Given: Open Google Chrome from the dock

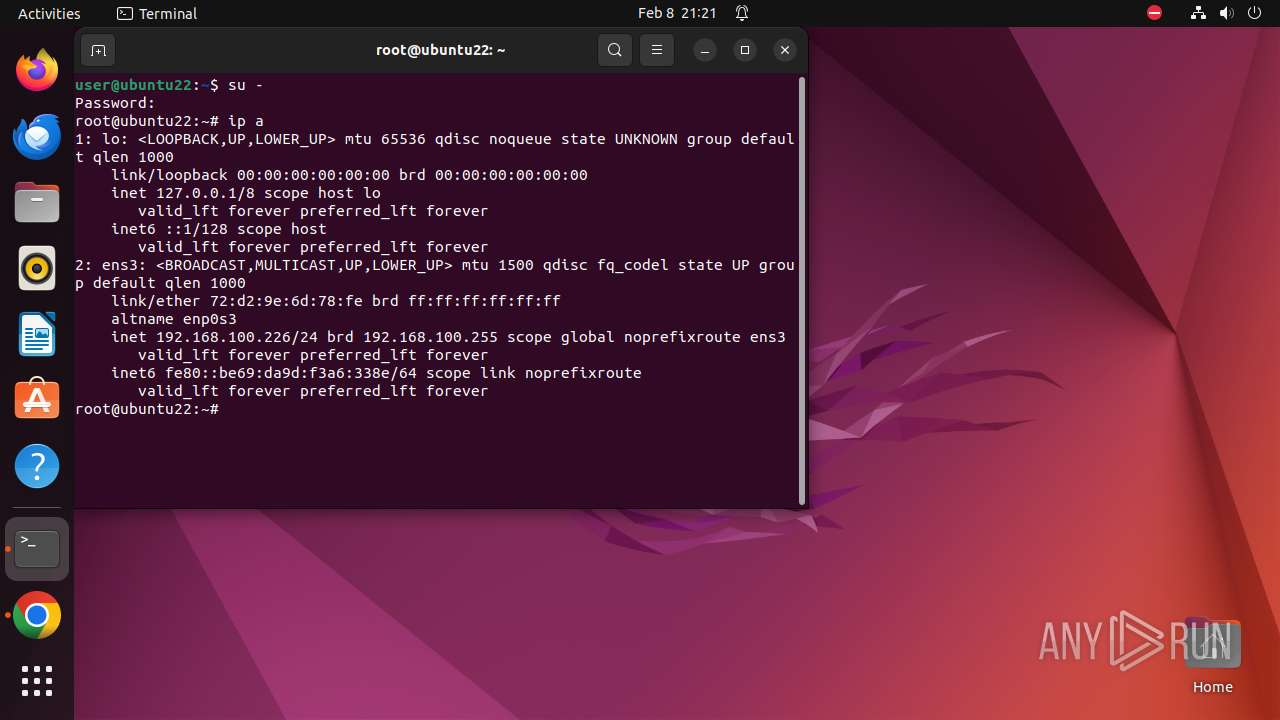Looking at the screenshot, I should (37, 616).
